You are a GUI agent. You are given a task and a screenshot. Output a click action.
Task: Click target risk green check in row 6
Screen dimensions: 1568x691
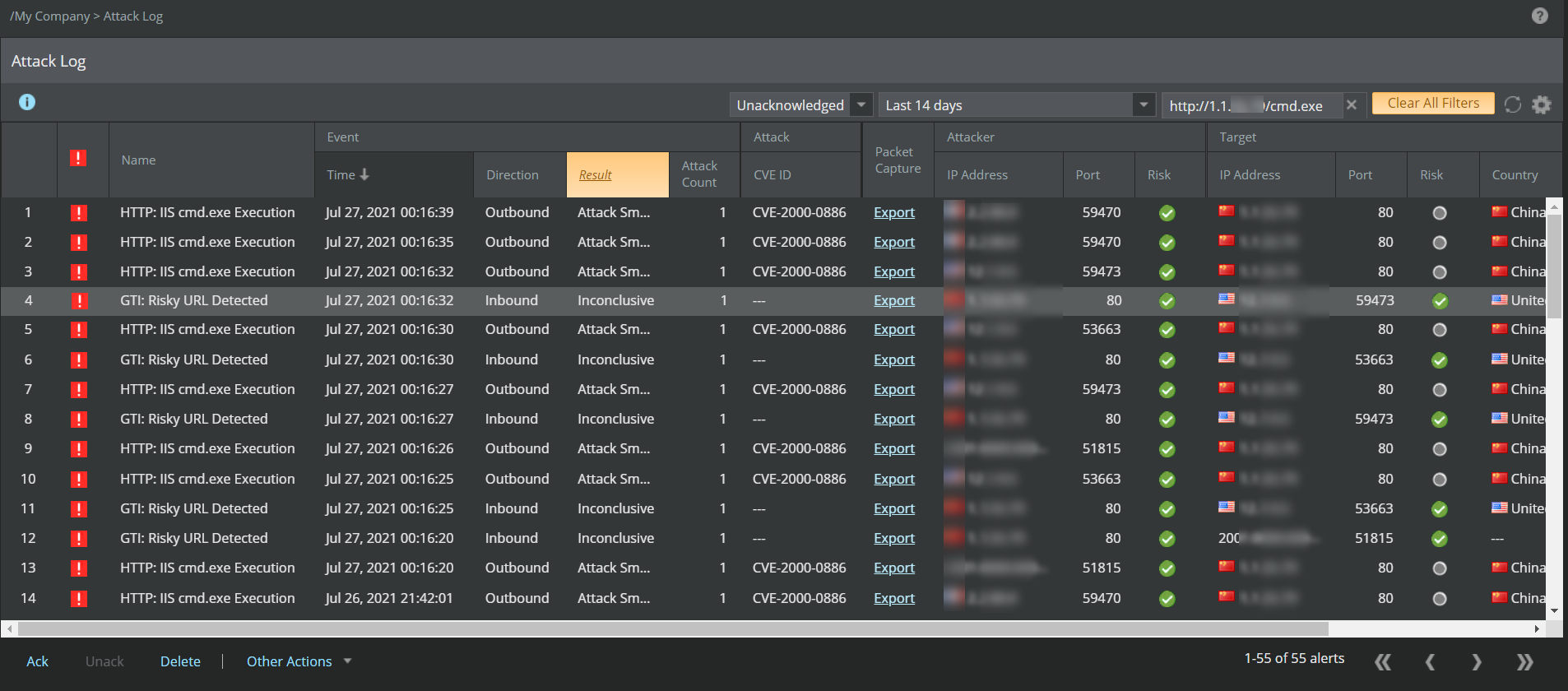coord(1440,360)
